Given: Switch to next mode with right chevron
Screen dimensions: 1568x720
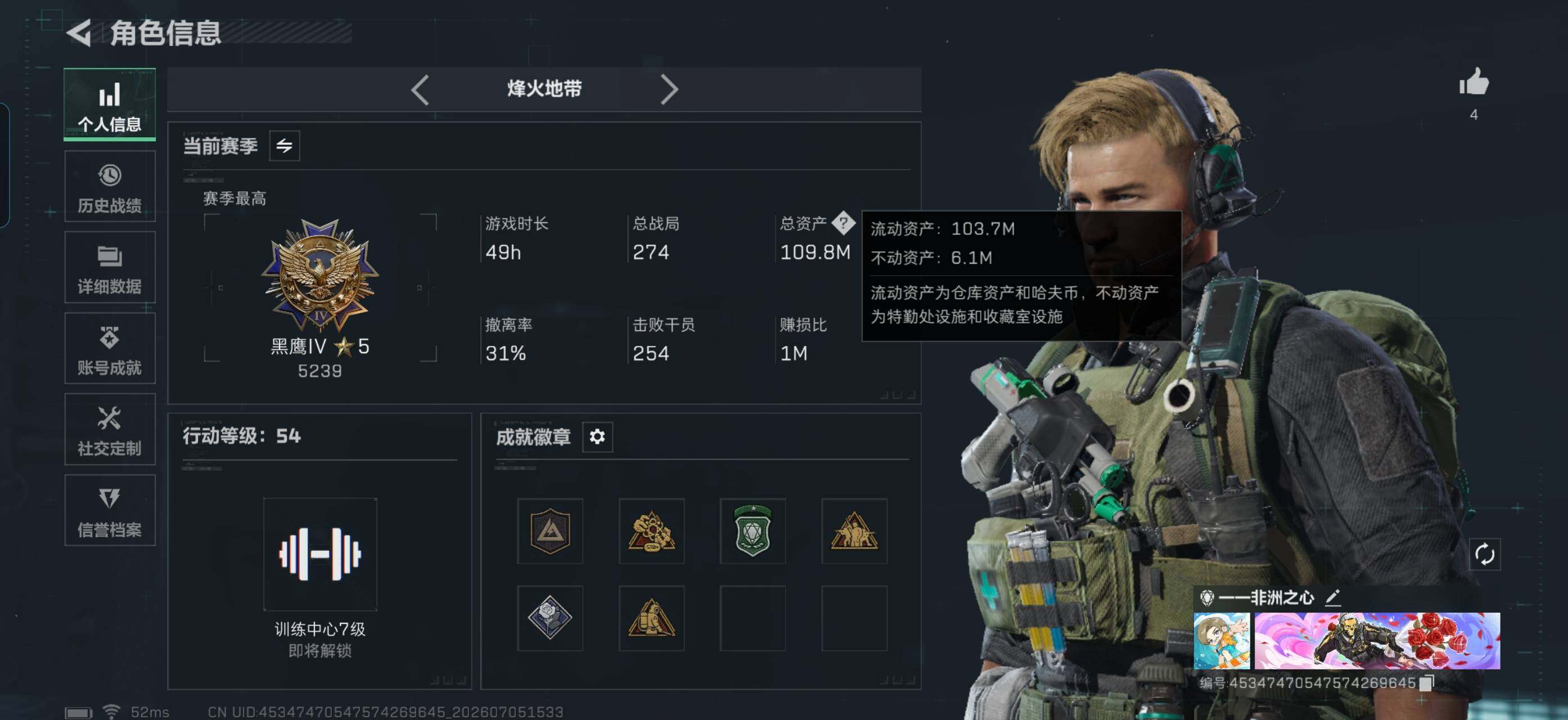Looking at the screenshot, I should click(668, 90).
